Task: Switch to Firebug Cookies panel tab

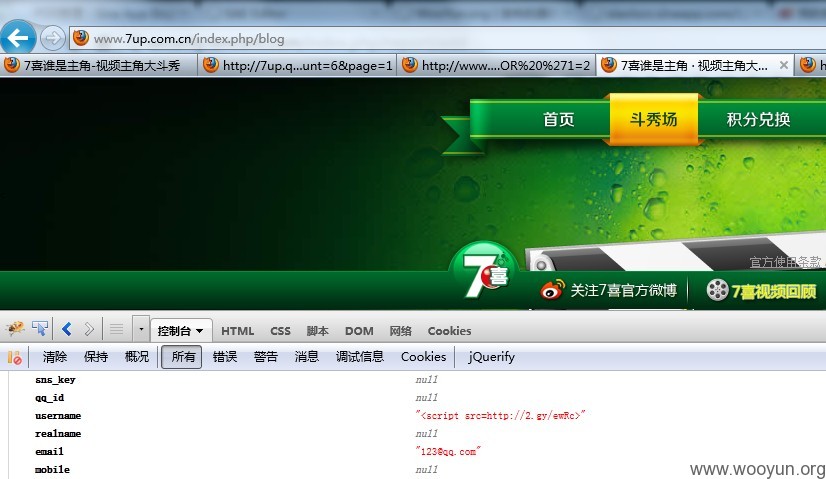Action: (x=449, y=331)
